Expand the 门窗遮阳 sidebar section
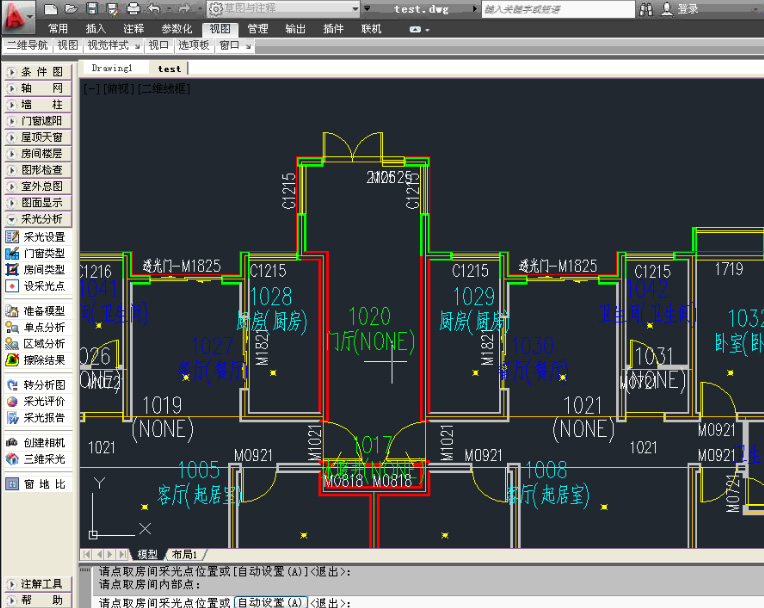 click(38, 121)
